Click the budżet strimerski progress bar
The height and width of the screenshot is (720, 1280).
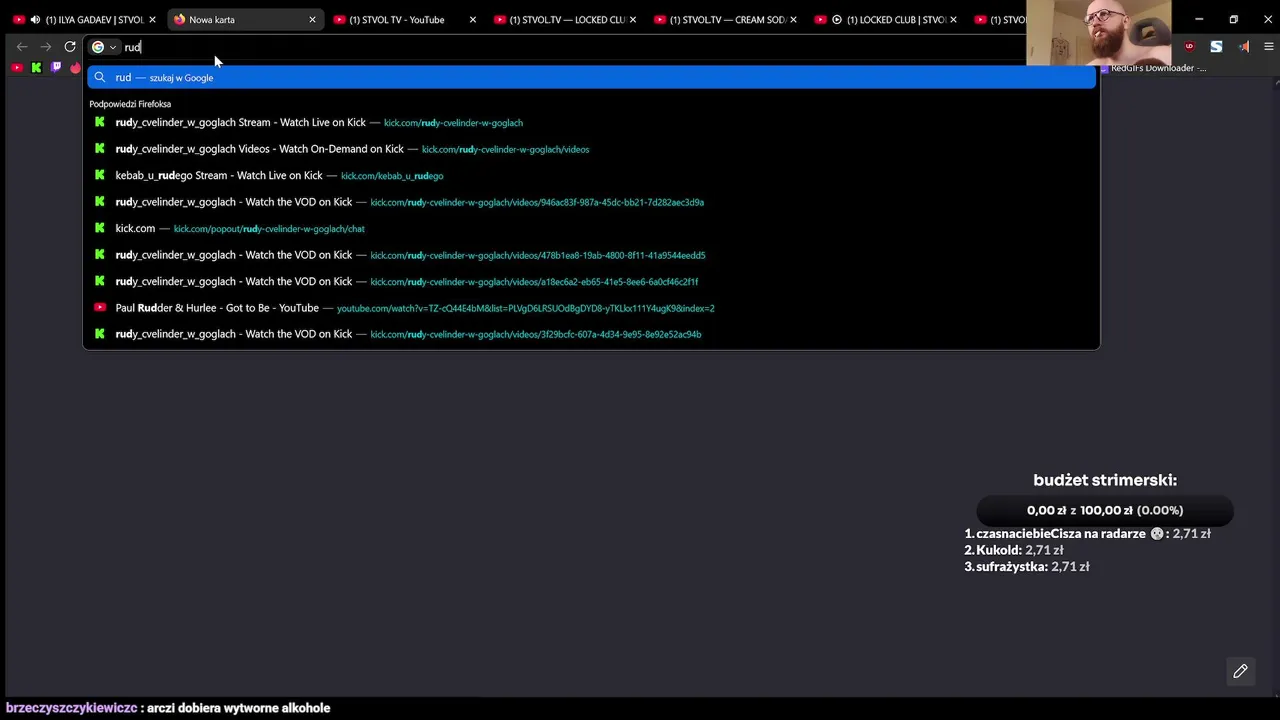point(1105,510)
